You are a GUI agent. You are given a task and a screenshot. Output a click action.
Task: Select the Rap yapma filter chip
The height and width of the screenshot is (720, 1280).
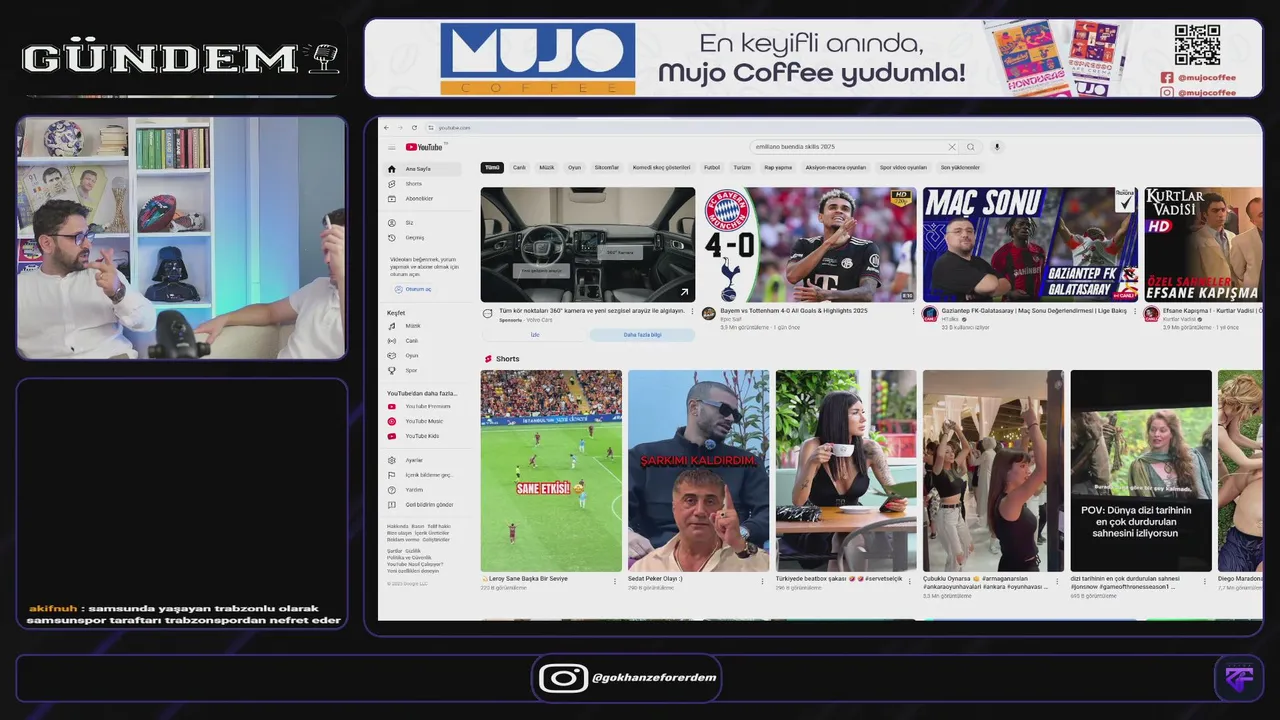[x=778, y=168]
